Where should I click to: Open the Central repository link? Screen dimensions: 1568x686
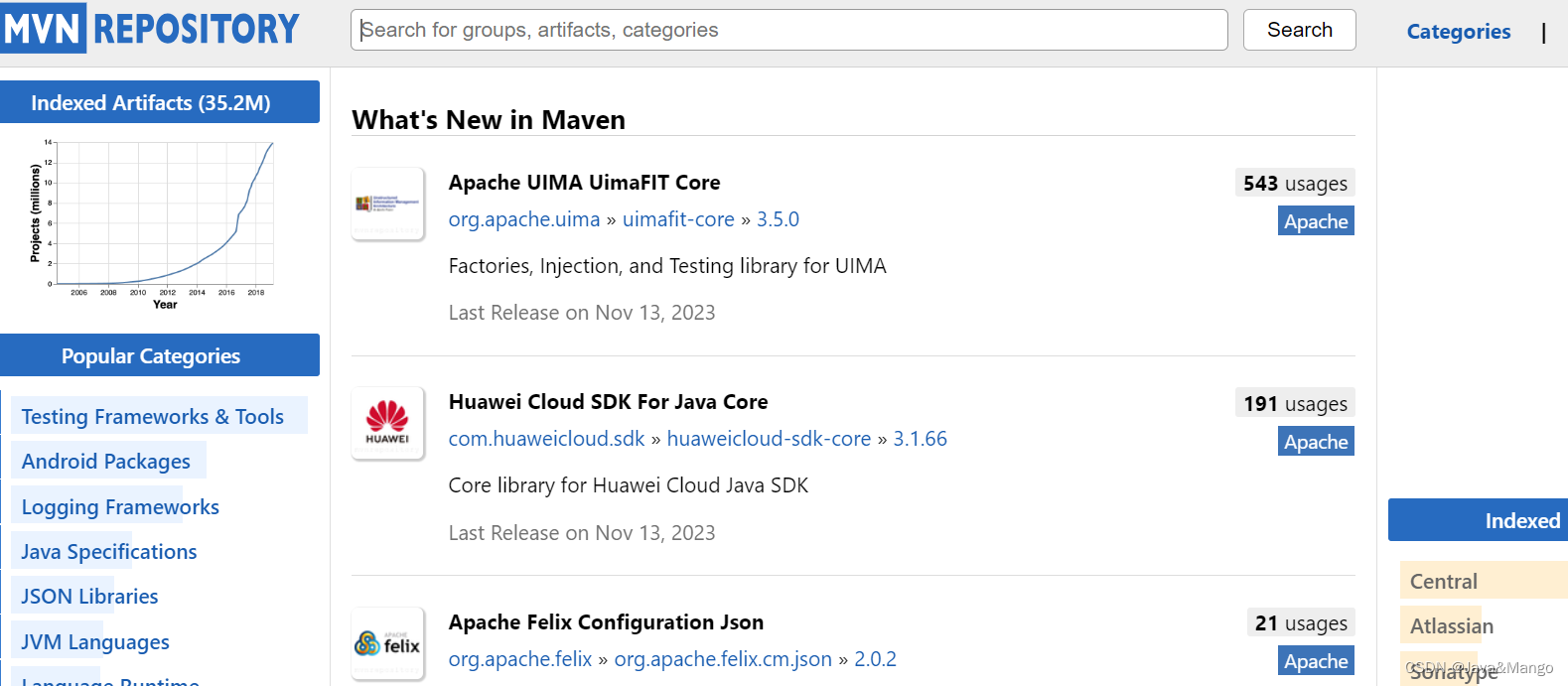click(x=1444, y=582)
